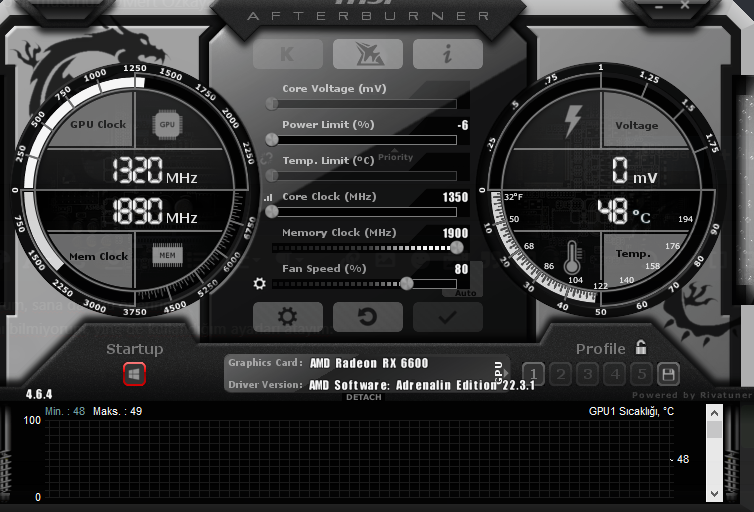754x512 pixels.
Task: Click the version number 4.6.4
Action: (39, 395)
